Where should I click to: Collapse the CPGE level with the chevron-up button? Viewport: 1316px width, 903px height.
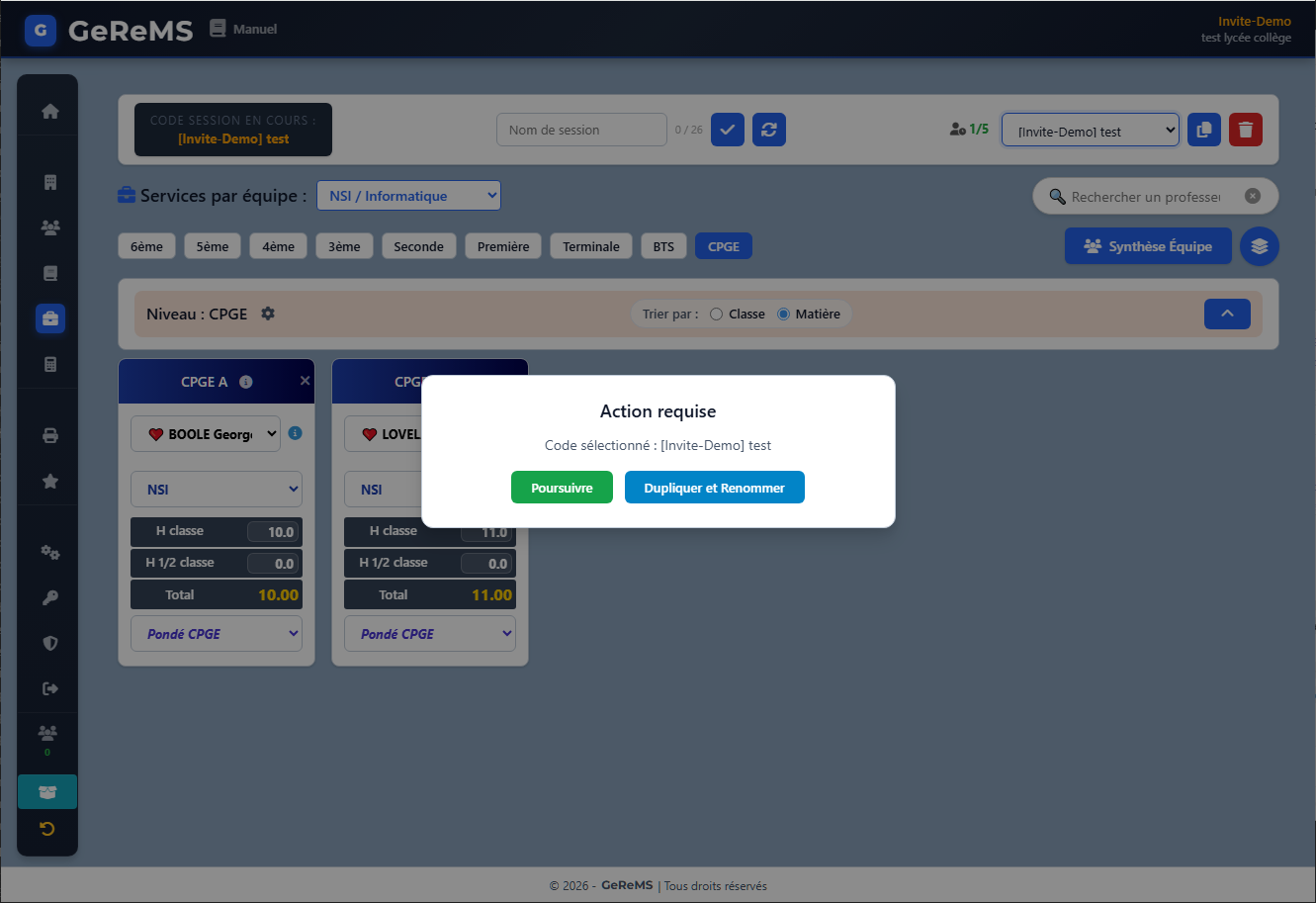click(1227, 314)
